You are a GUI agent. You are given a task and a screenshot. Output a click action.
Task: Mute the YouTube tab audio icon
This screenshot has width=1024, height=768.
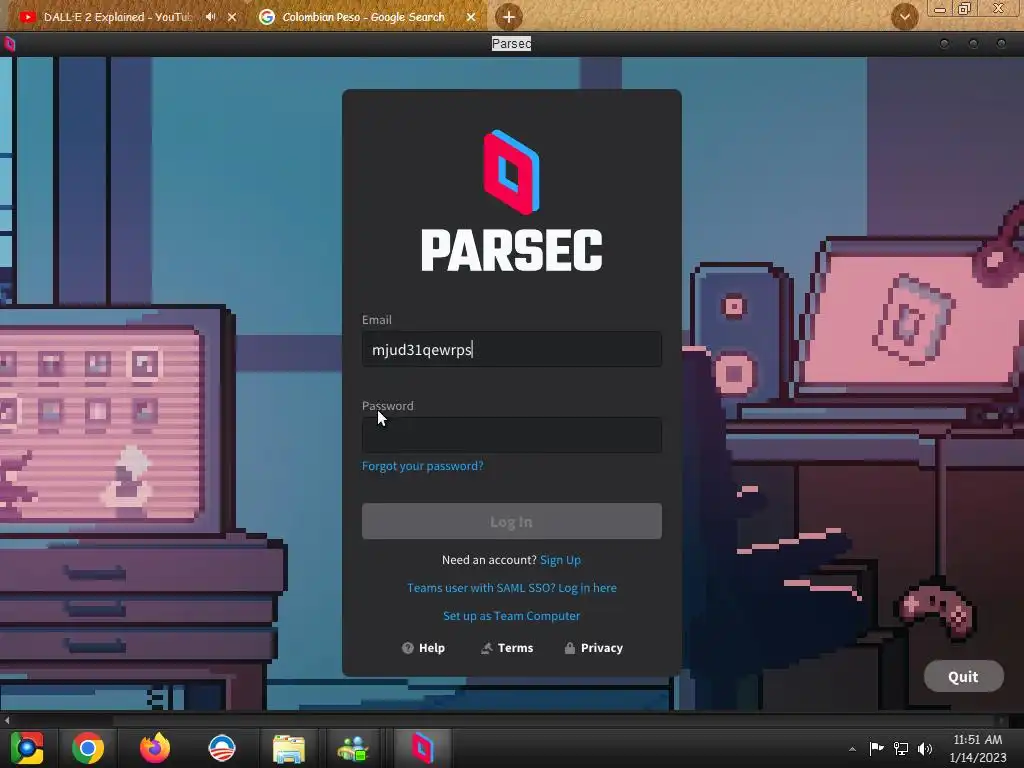tap(210, 17)
